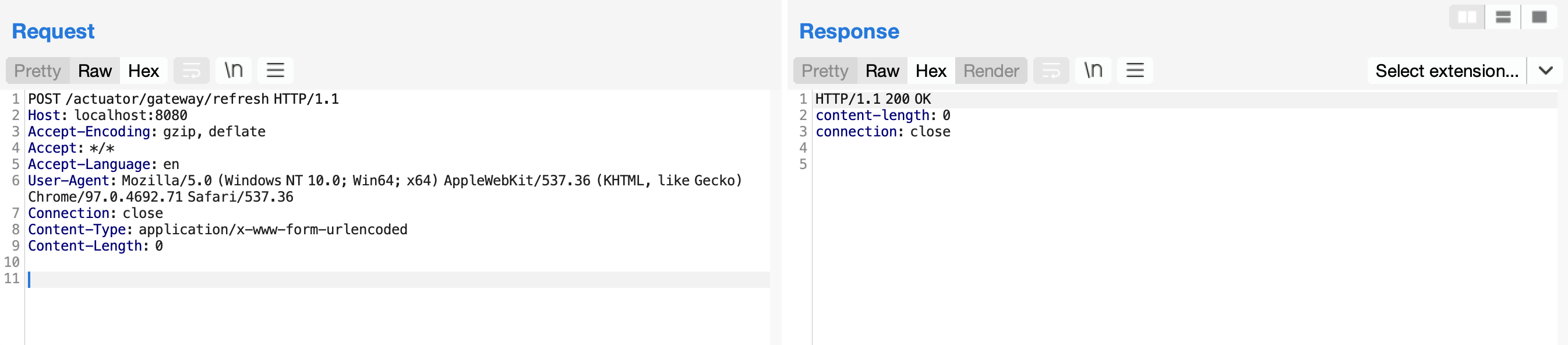This screenshot has height=345, width=1568.
Task: Click the POST /actuator/gateway/refresh request line
Action: [x=183, y=98]
